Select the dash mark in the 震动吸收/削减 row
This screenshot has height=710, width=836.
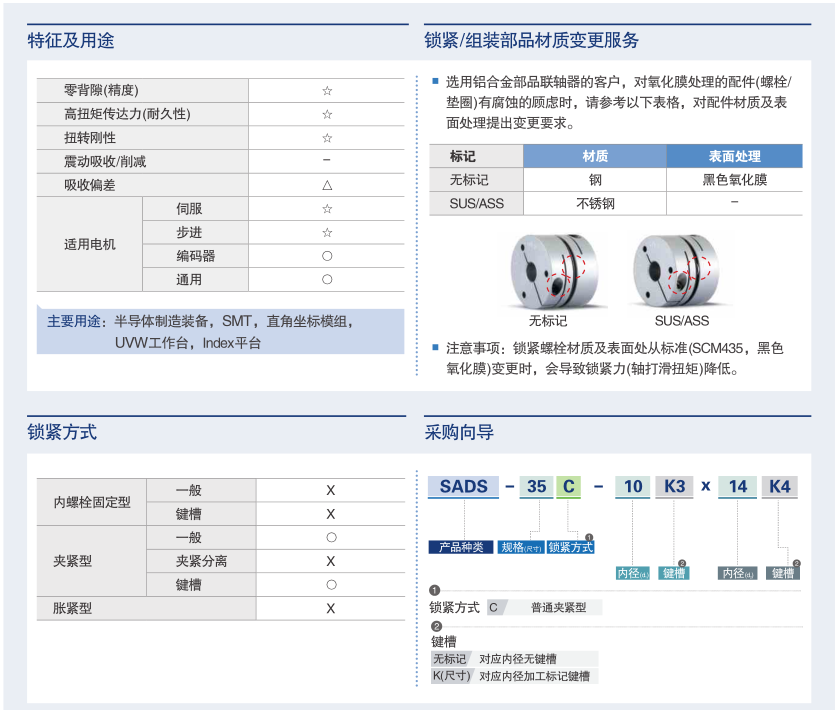[327, 161]
